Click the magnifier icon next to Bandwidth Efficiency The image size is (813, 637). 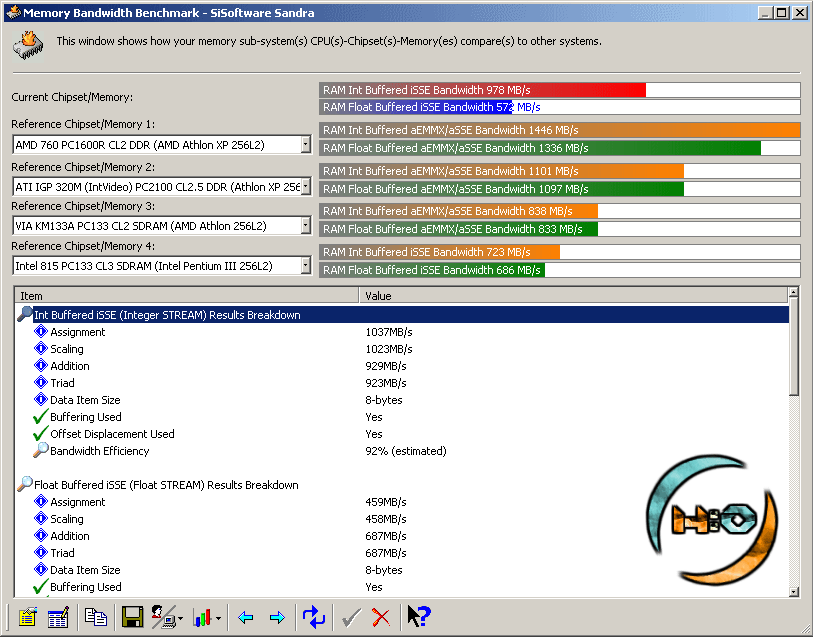pos(40,450)
